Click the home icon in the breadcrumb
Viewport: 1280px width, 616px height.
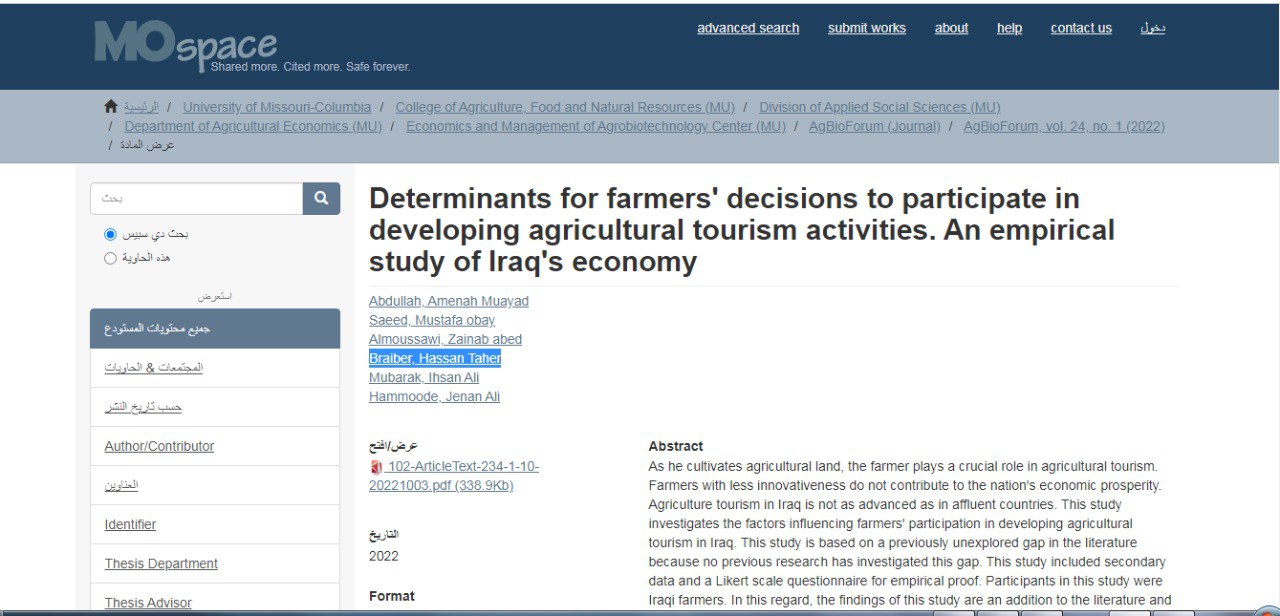point(111,106)
